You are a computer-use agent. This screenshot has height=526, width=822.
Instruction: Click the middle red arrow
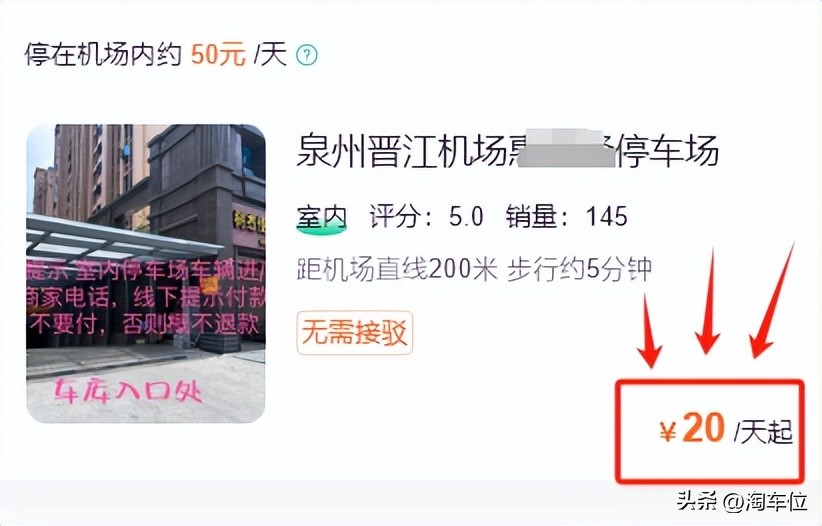[708, 301]
